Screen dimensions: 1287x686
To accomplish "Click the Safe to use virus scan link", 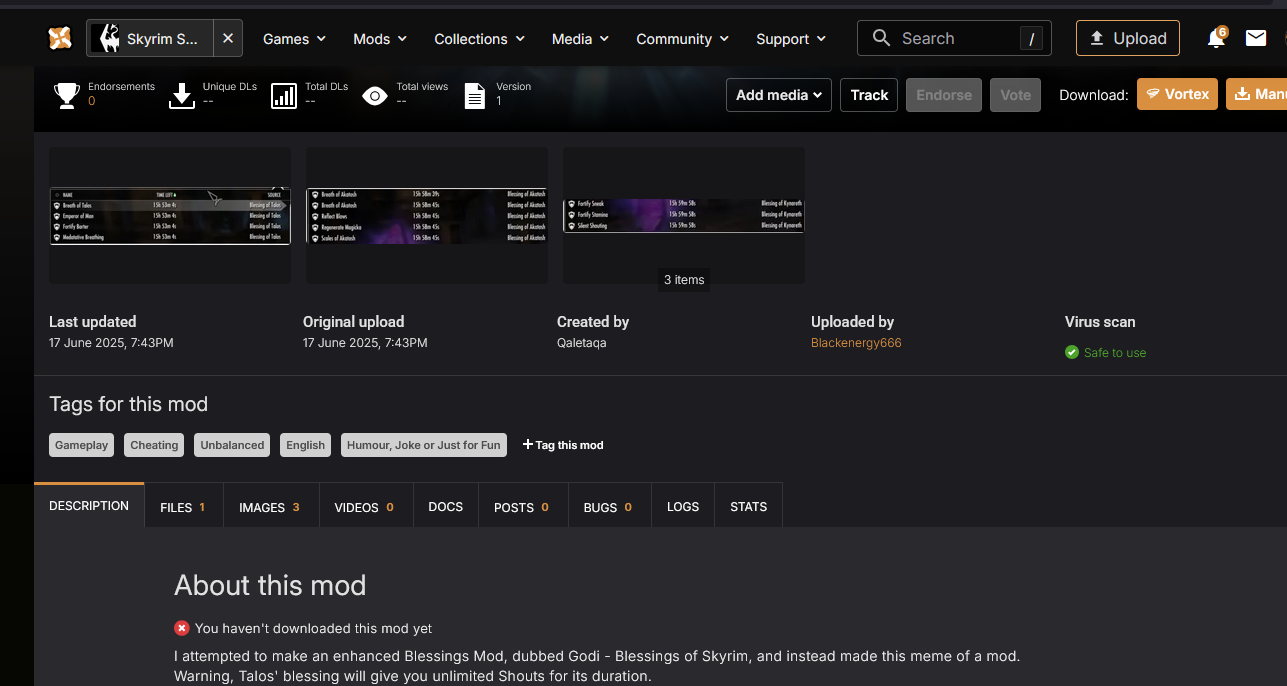I will click(1115, 353).
